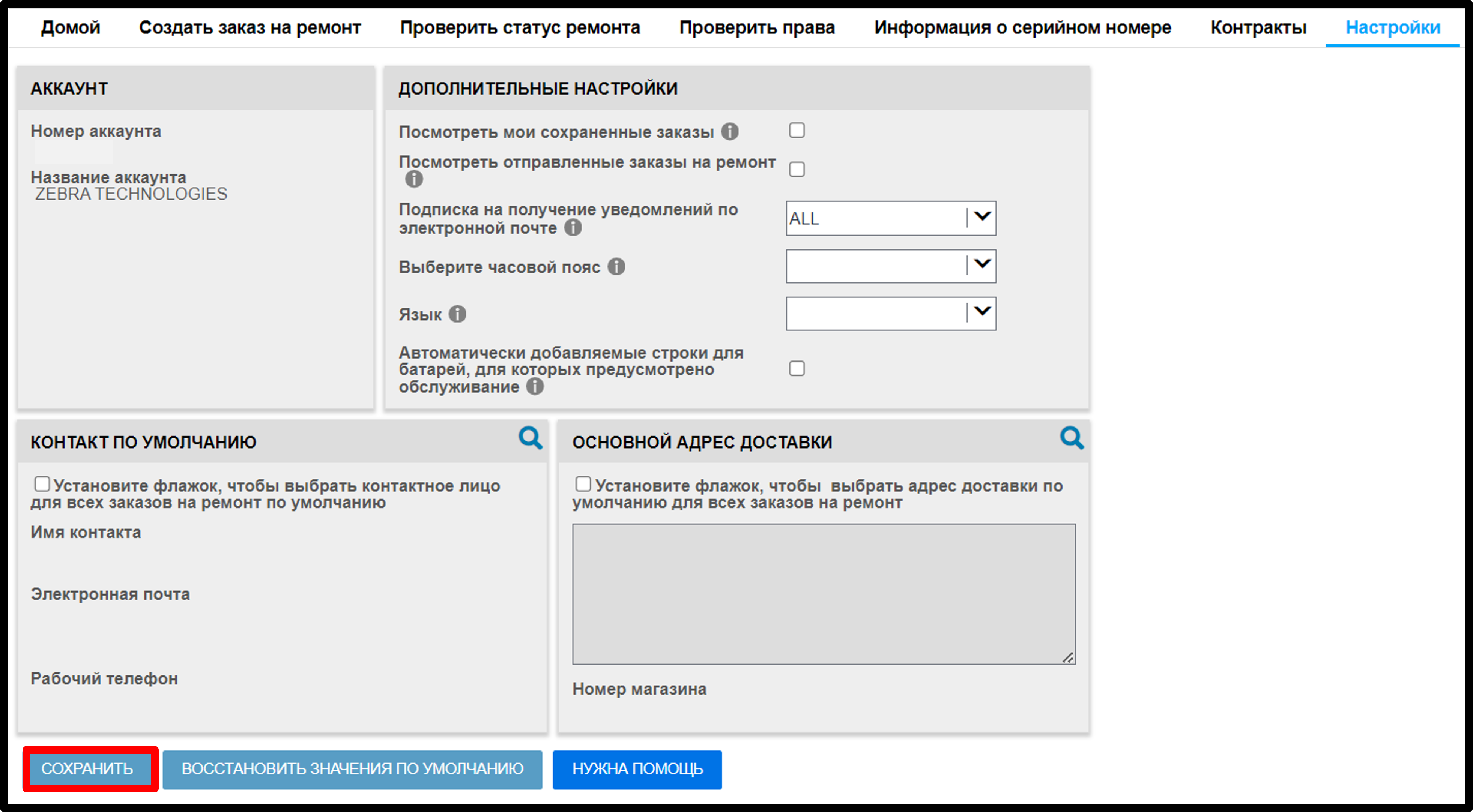Open email notification dropdown showing ALL
Image resolution: width=1473 pixels, height=812 pixels.
click(891, 218)
